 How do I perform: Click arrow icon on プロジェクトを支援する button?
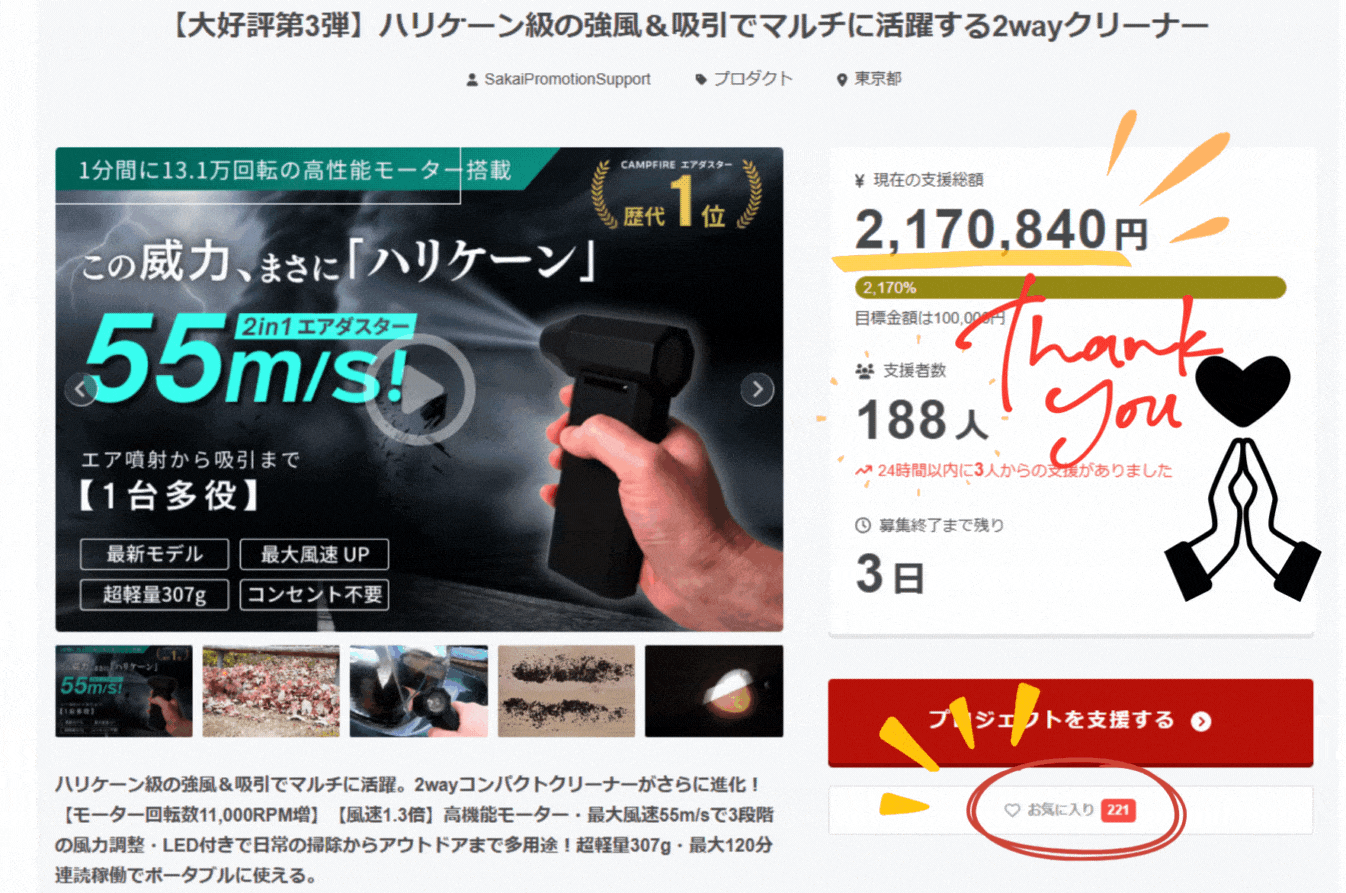[x=1201, y=721]
